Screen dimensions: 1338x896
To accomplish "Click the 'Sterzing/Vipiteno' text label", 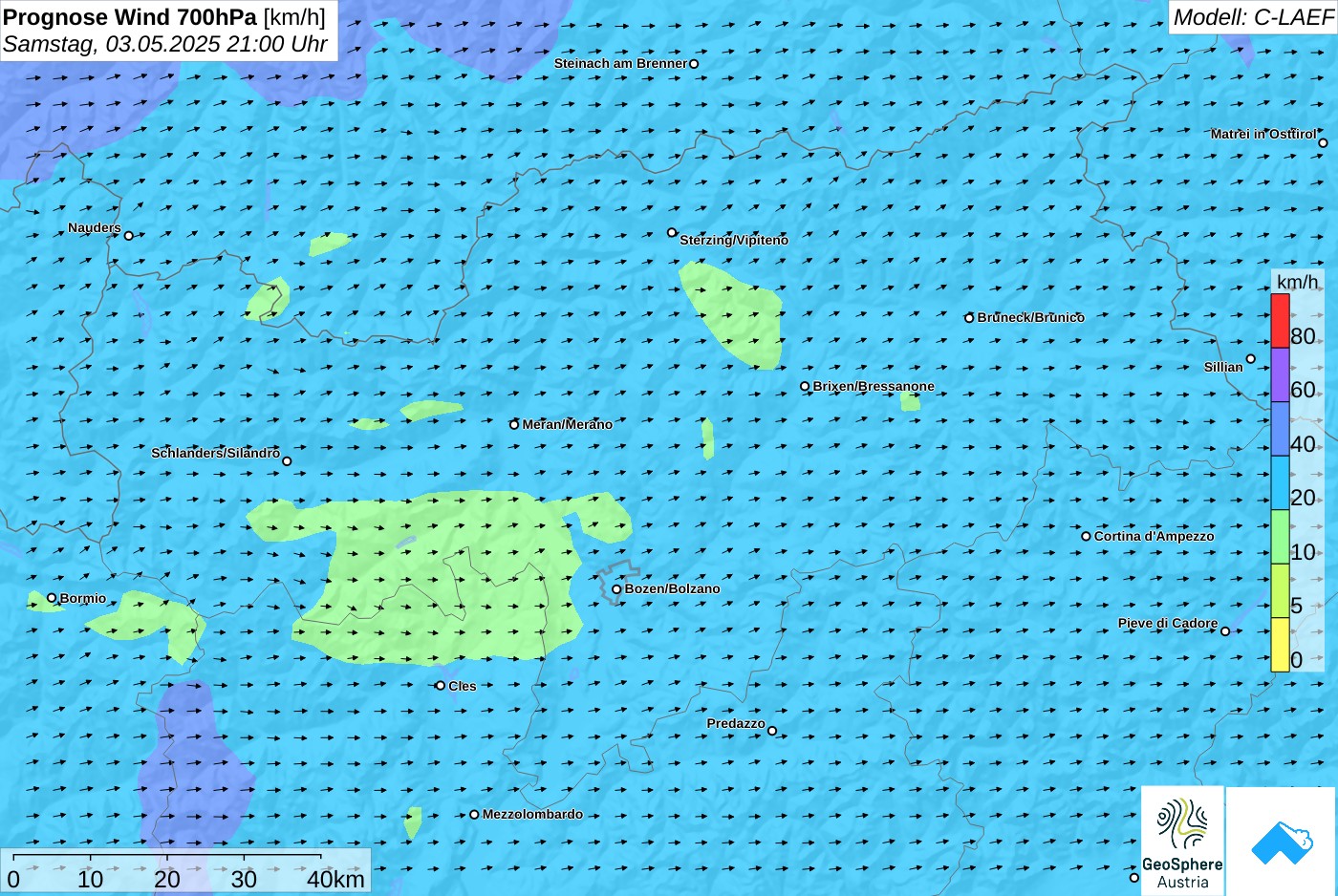I will pyautogui.click(x=734, y=240).
